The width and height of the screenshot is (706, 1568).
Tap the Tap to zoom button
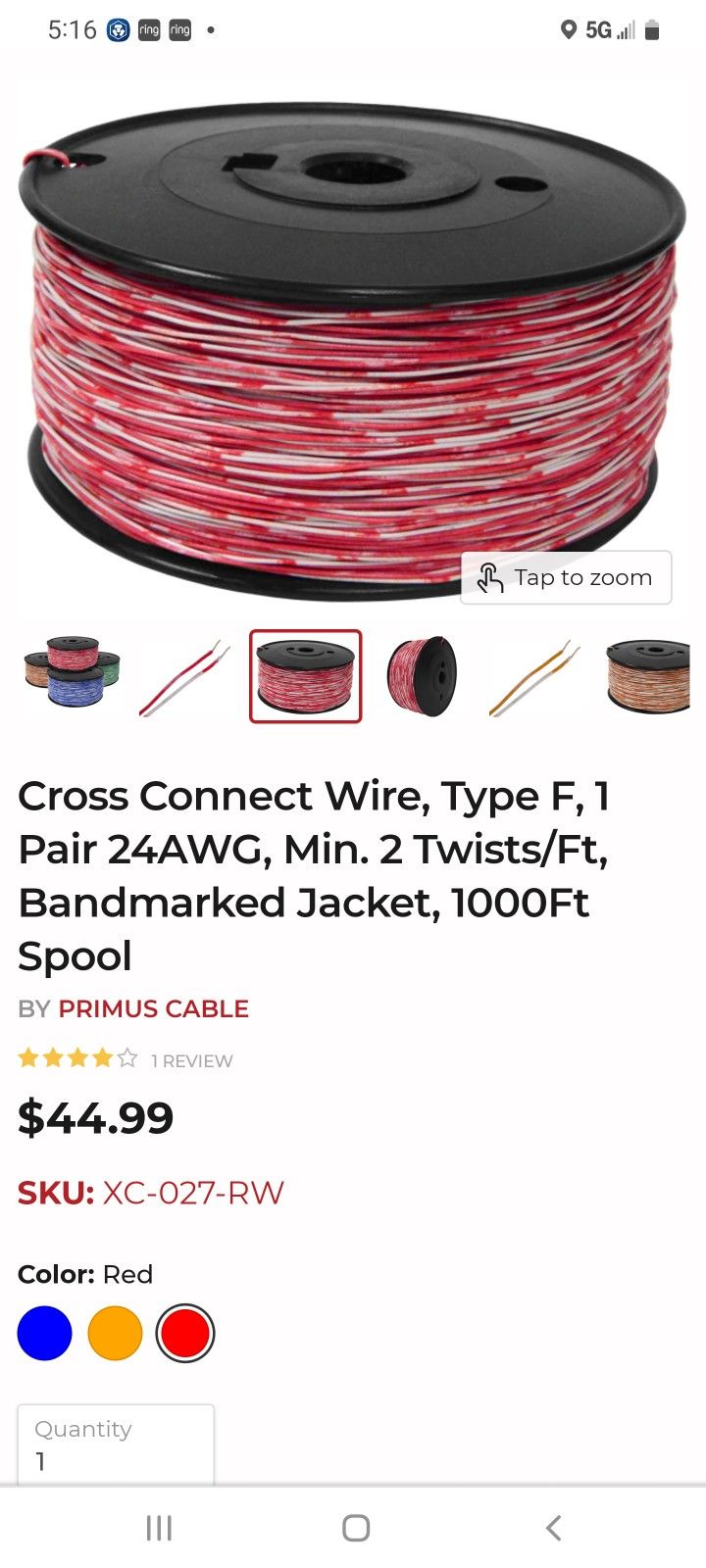coord(566,577)
